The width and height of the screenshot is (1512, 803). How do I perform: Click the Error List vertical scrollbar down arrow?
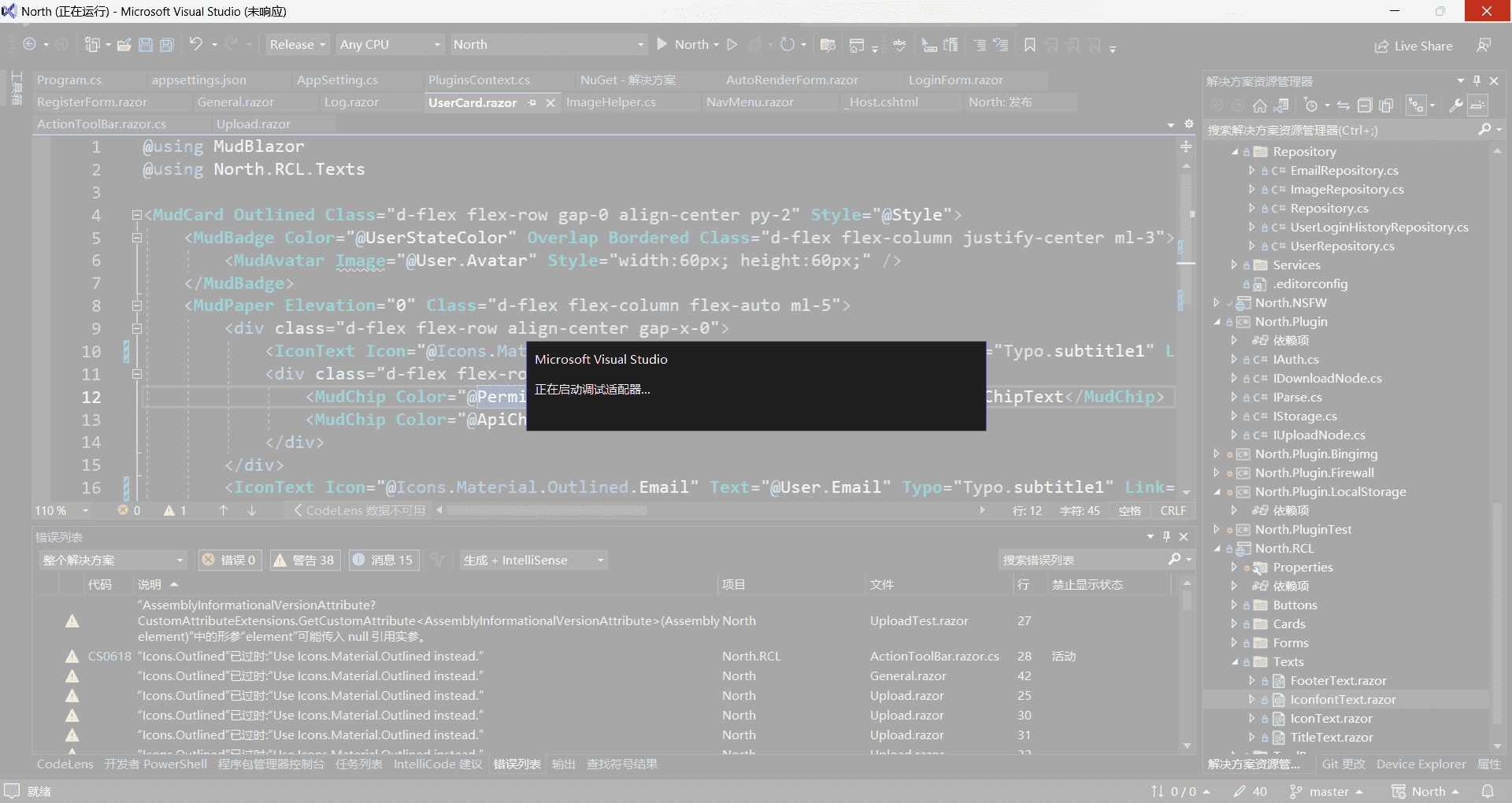coord(1187,746)
